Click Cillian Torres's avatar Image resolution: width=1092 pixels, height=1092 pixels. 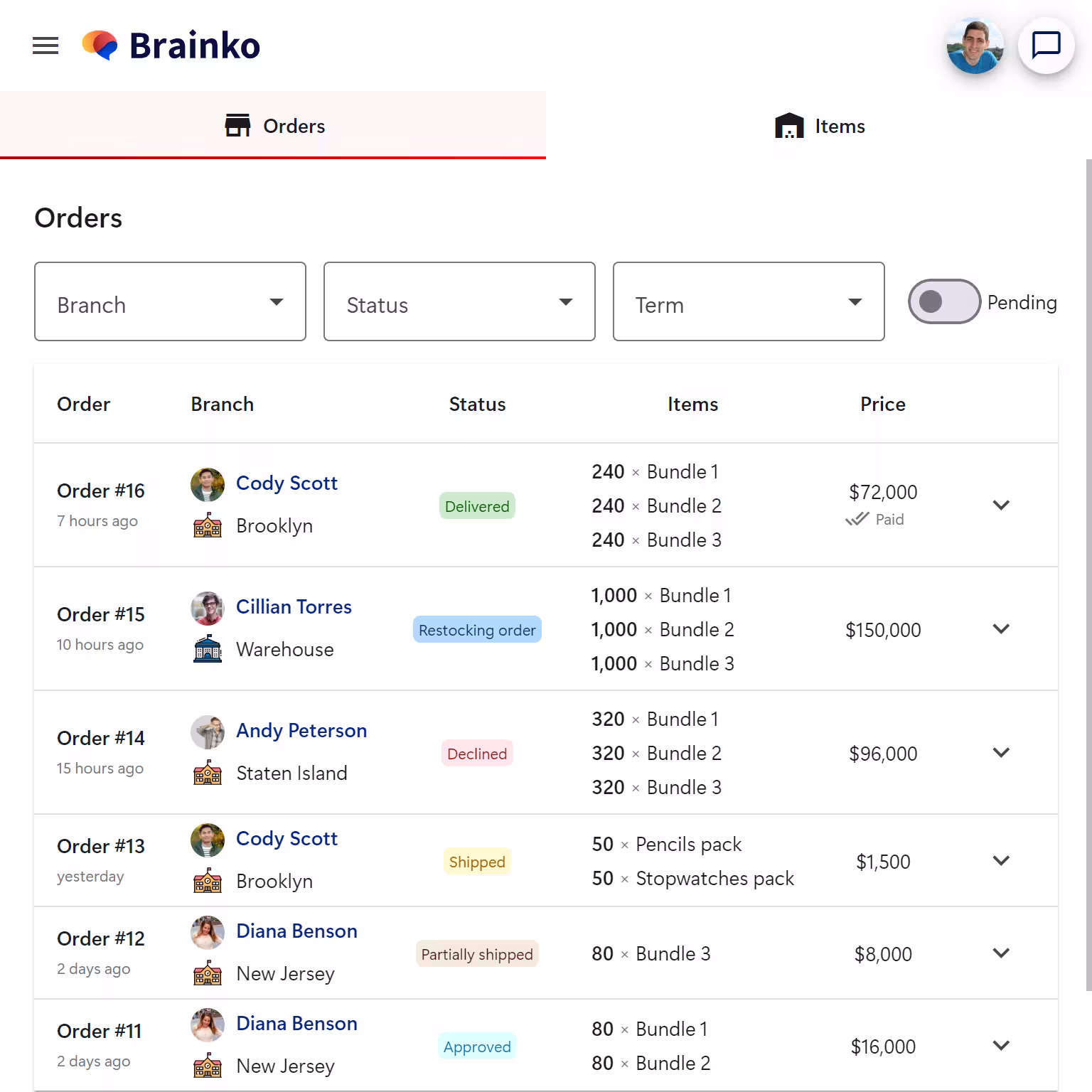[208, 608]
